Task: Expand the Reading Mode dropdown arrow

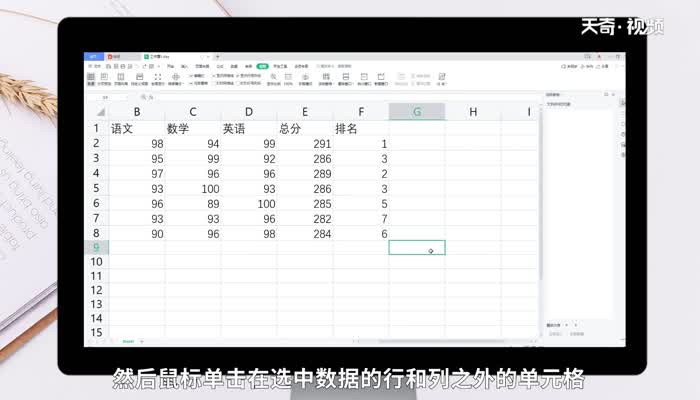Action: click(x=183, y=84)
